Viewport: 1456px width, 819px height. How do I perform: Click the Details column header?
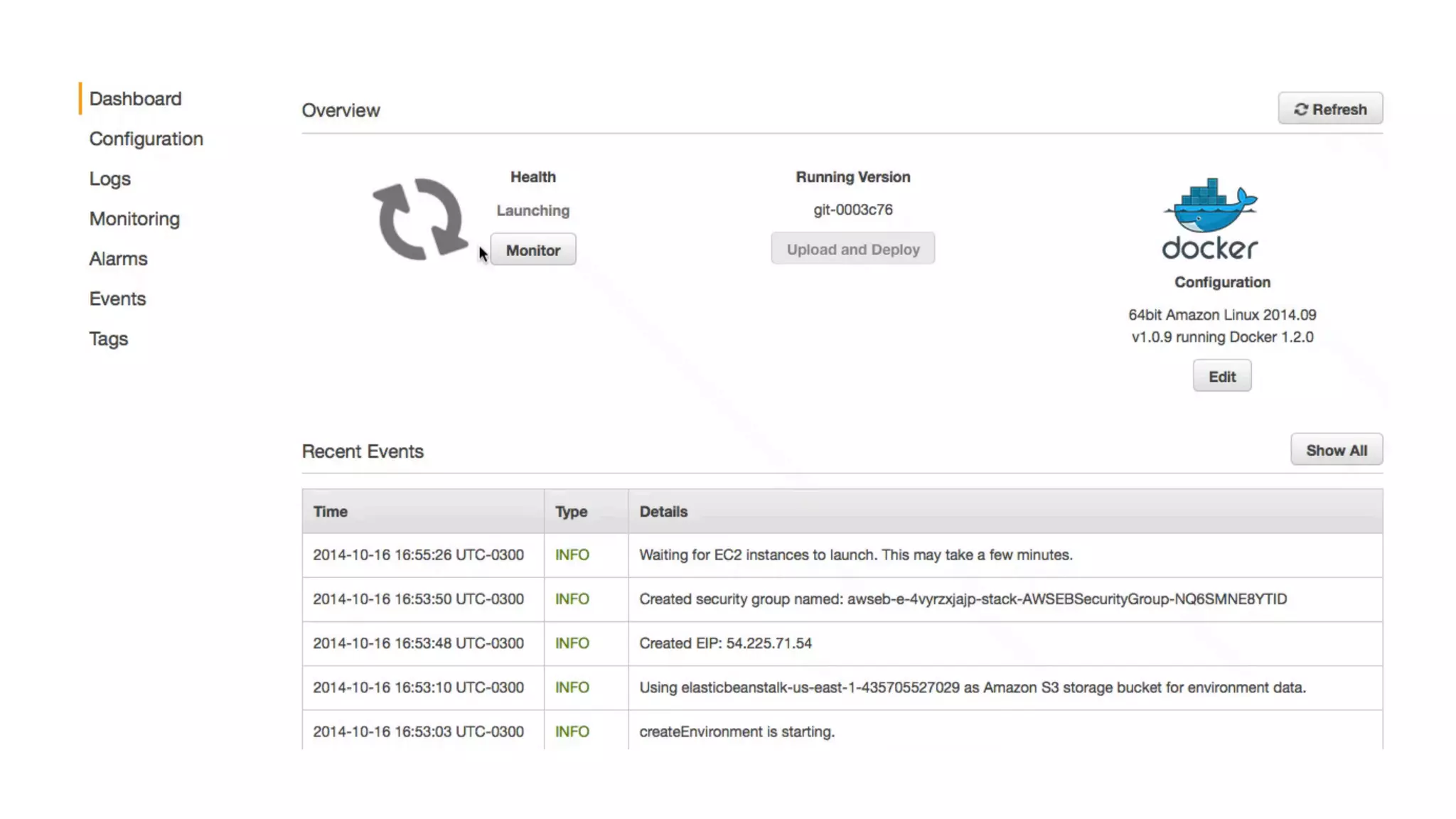(x=663, y=512)
